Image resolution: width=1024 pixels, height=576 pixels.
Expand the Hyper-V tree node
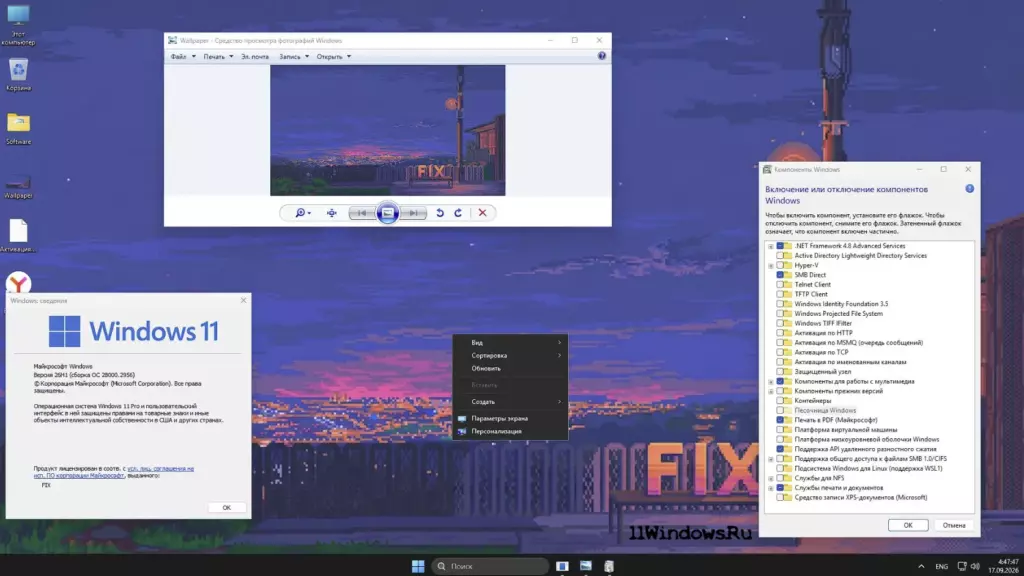click(771, 266)
